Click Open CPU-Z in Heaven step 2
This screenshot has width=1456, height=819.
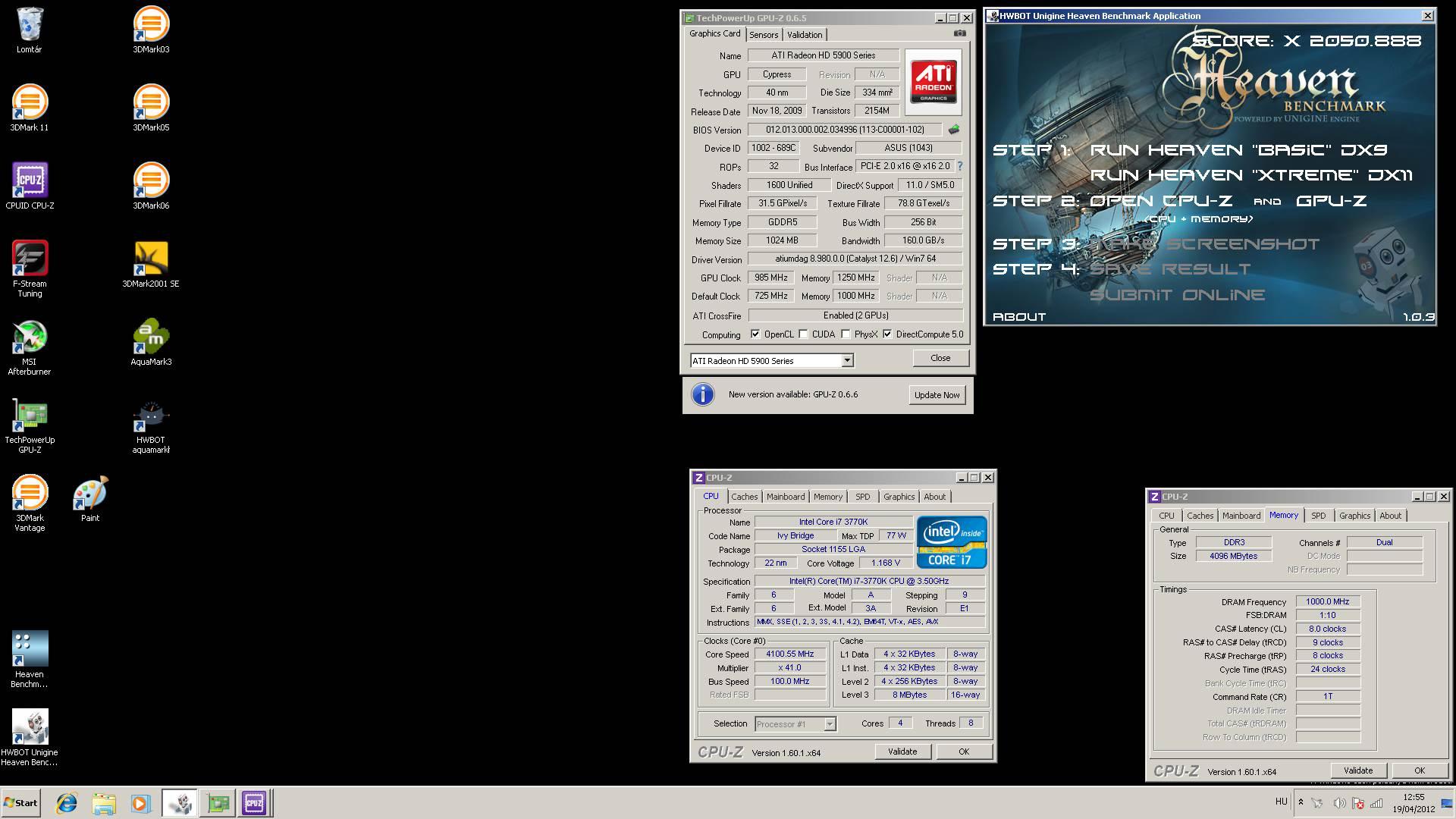tap(1161, 201)
